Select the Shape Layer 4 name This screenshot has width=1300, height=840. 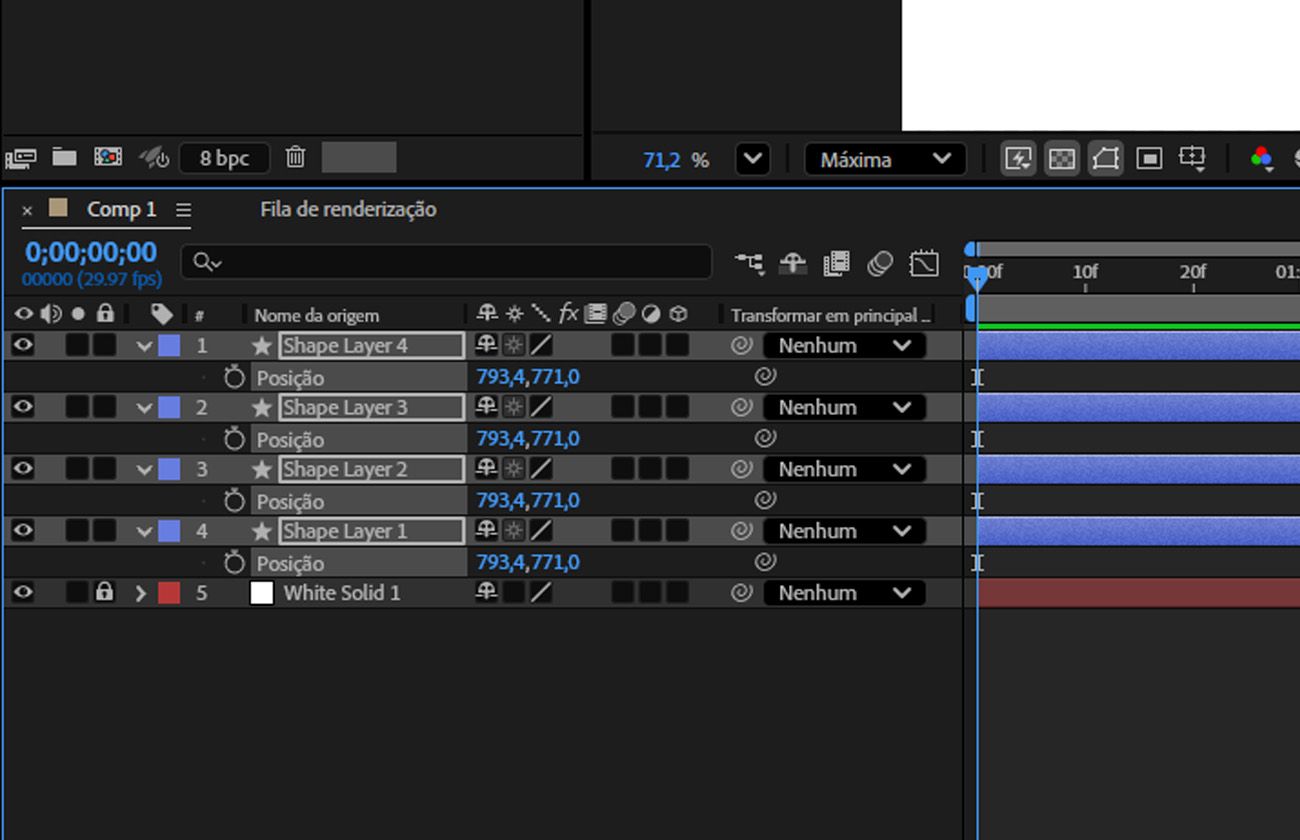371,346
